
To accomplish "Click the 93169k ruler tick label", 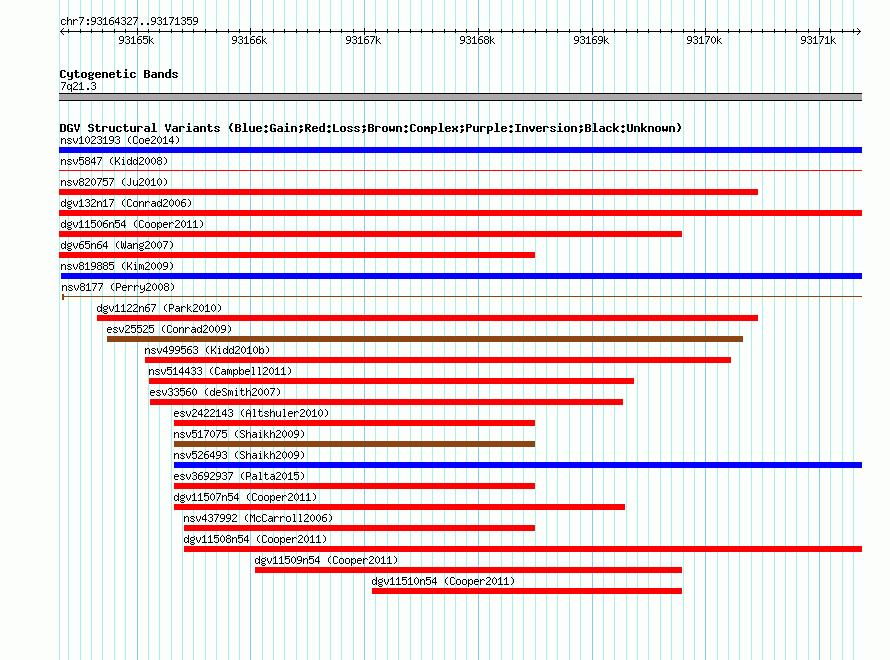I will point(591,40).
